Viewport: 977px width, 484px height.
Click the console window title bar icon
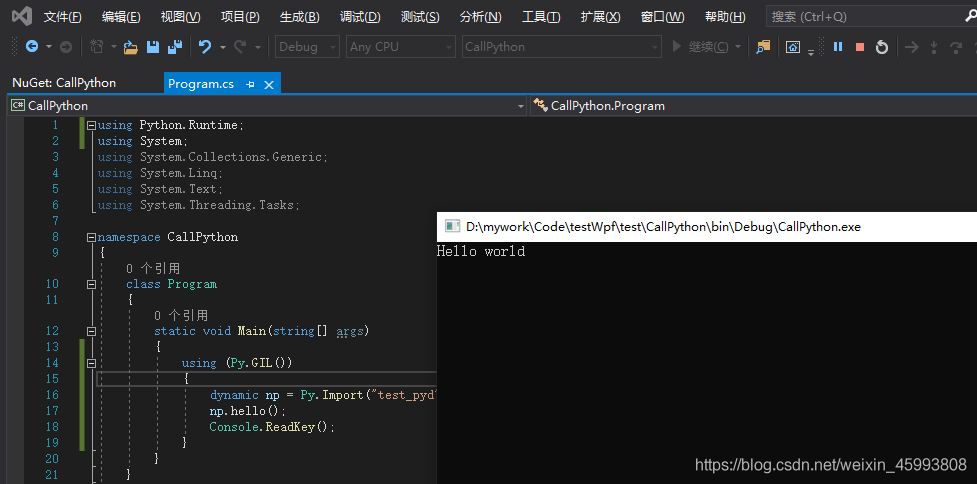coord(452,227)
